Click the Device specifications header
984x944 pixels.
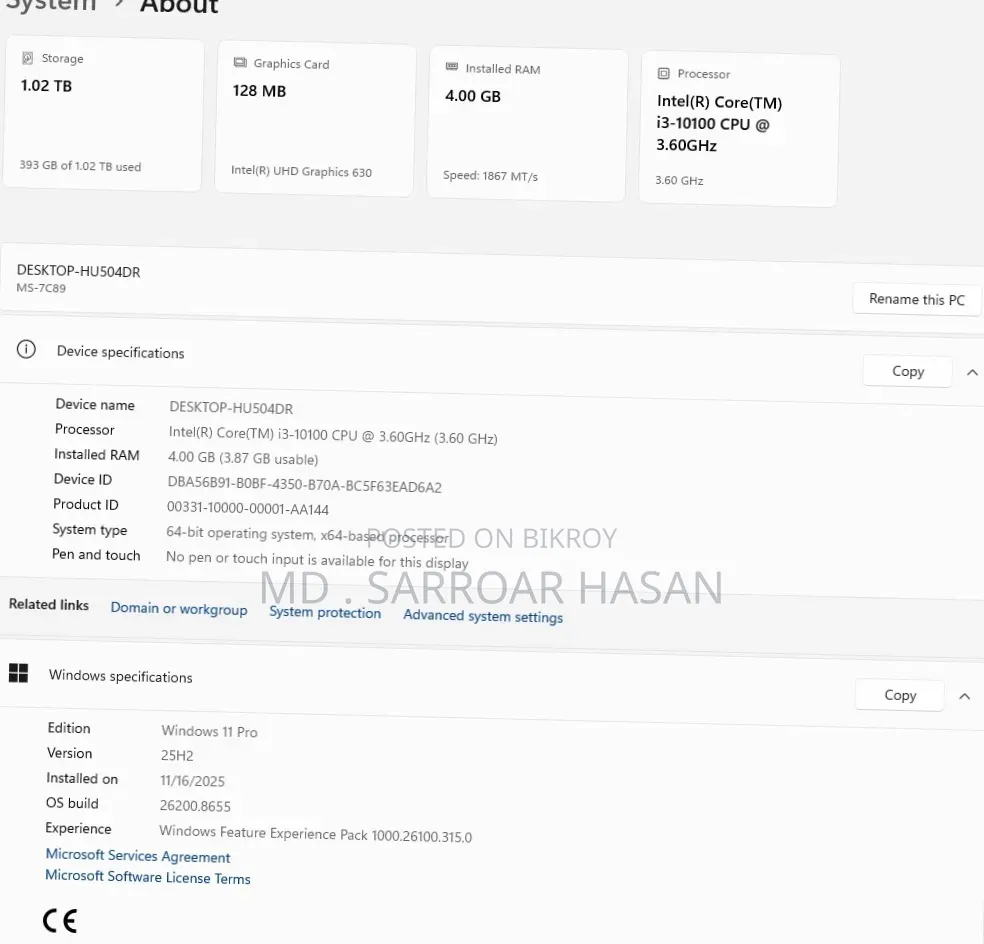120,352
